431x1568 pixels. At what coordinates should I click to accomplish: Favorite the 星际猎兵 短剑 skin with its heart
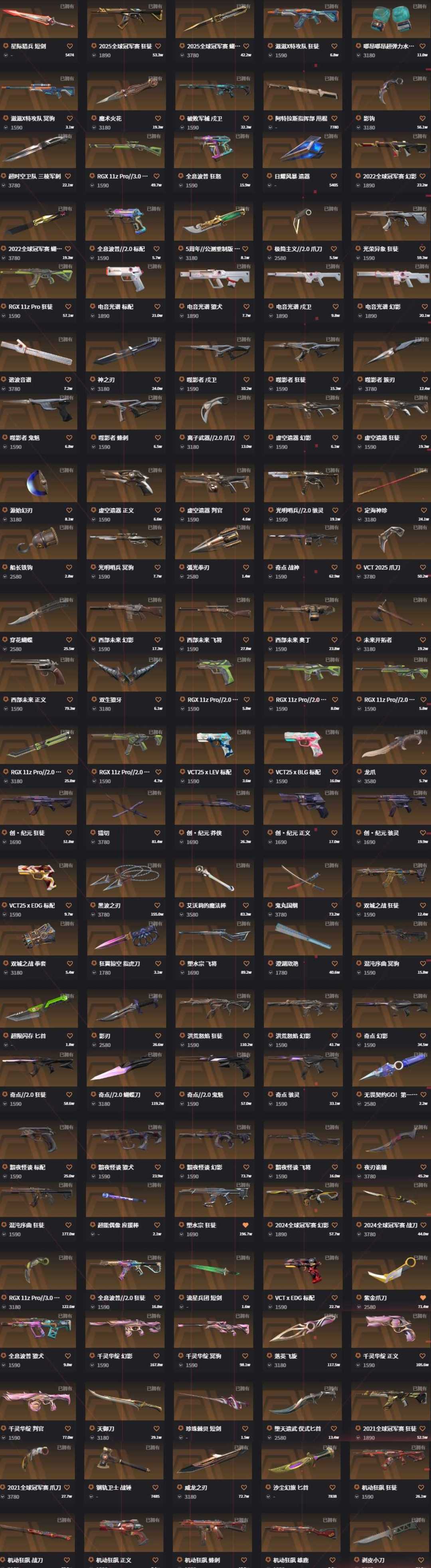[69, 46]
